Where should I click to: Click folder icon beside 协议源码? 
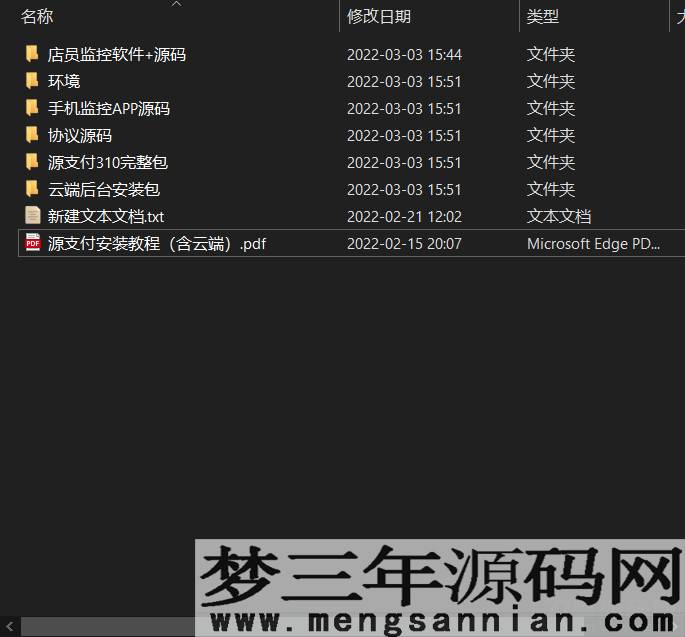coord(32,135)
